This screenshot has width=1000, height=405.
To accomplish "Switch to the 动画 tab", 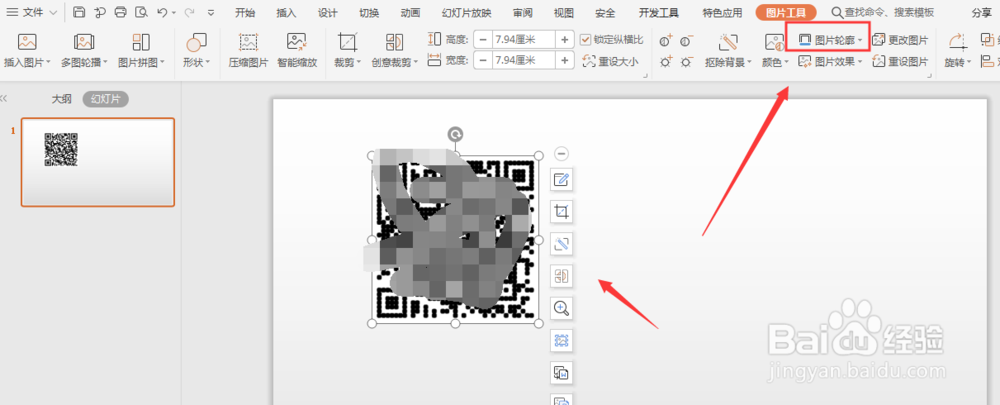I will click(x=410, y=13).
